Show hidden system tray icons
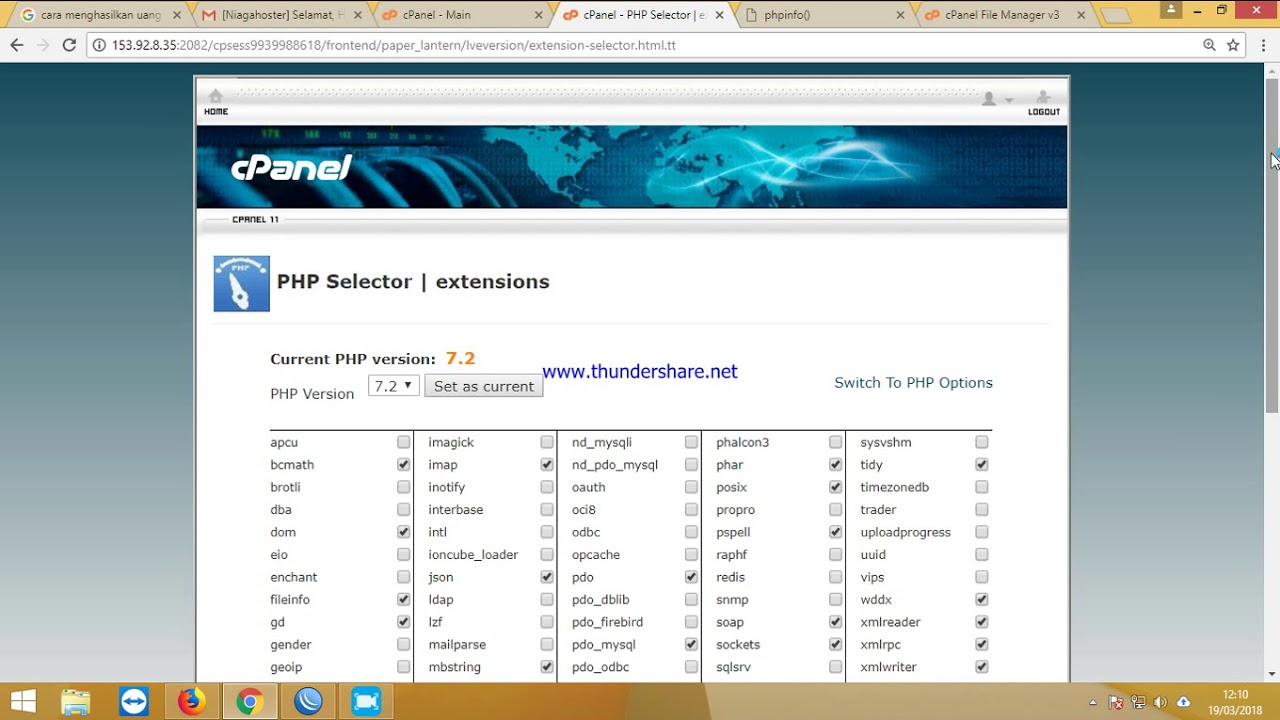Image resolution: width=1280 pixels, height=720 pixels. click(x=1093, y=702)
